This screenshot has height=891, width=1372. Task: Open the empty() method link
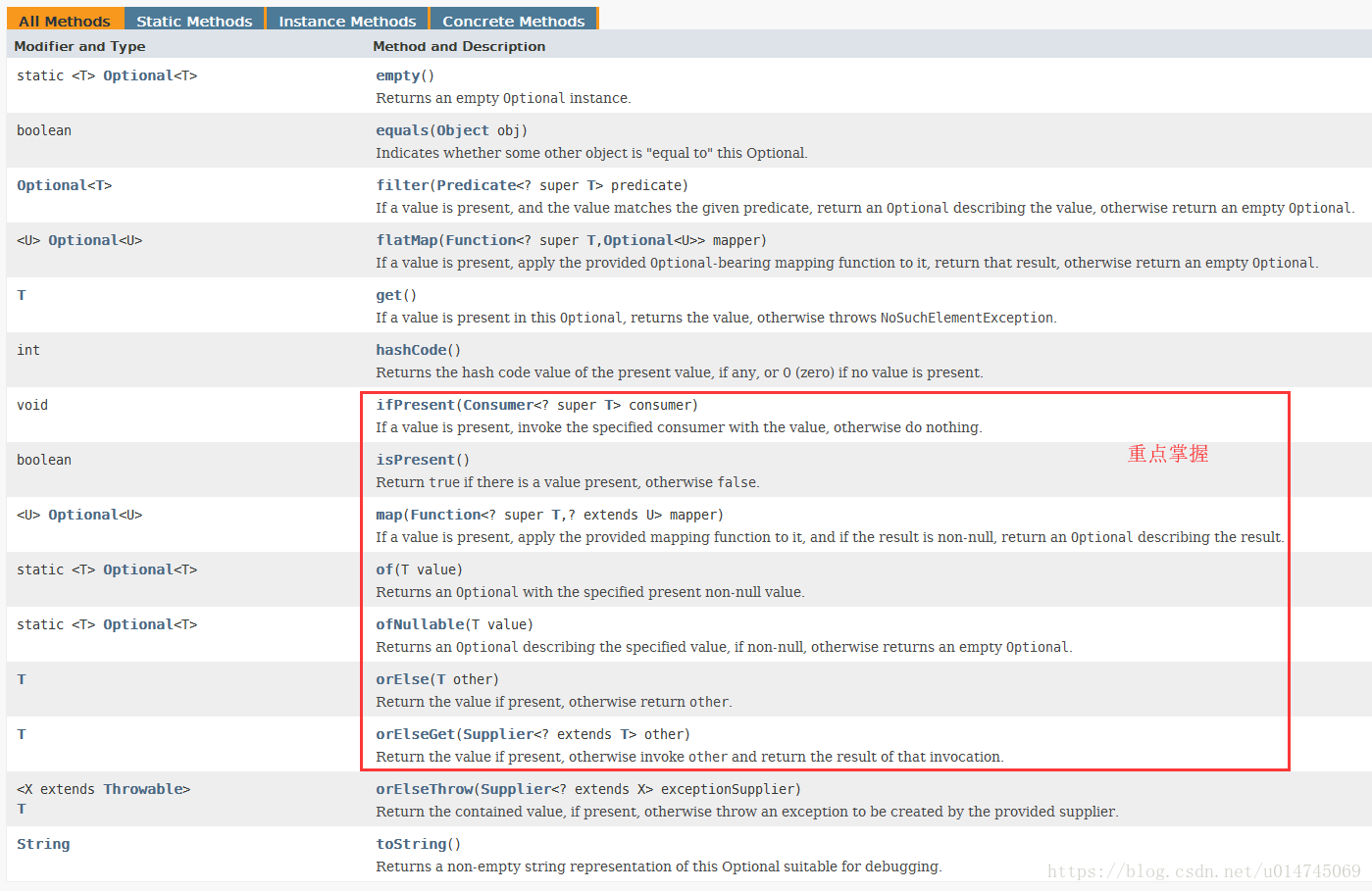pos(397,75)
